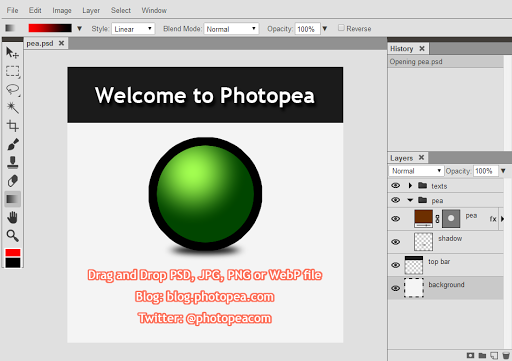This screenshot has height=361, width=512.
Task: Select the Zoom tool
Action: (13, 236)
